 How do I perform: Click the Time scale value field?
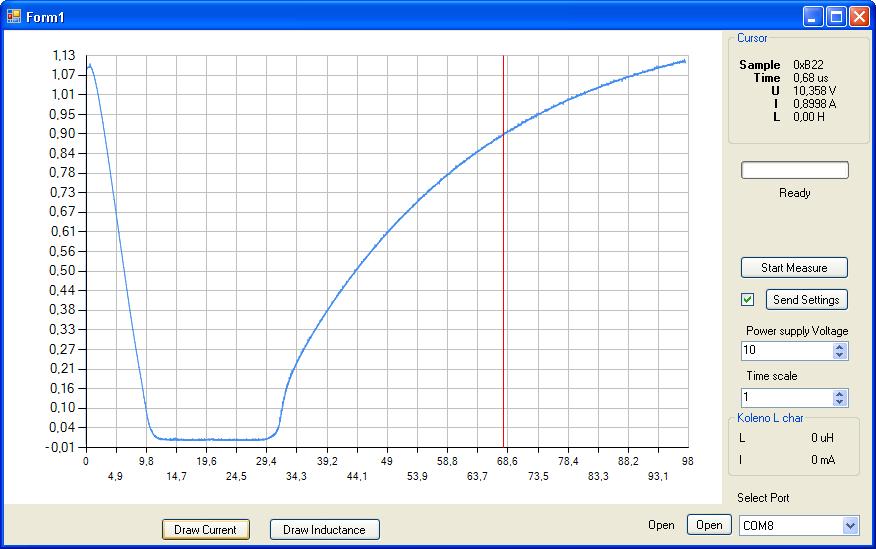coord(787,397)
